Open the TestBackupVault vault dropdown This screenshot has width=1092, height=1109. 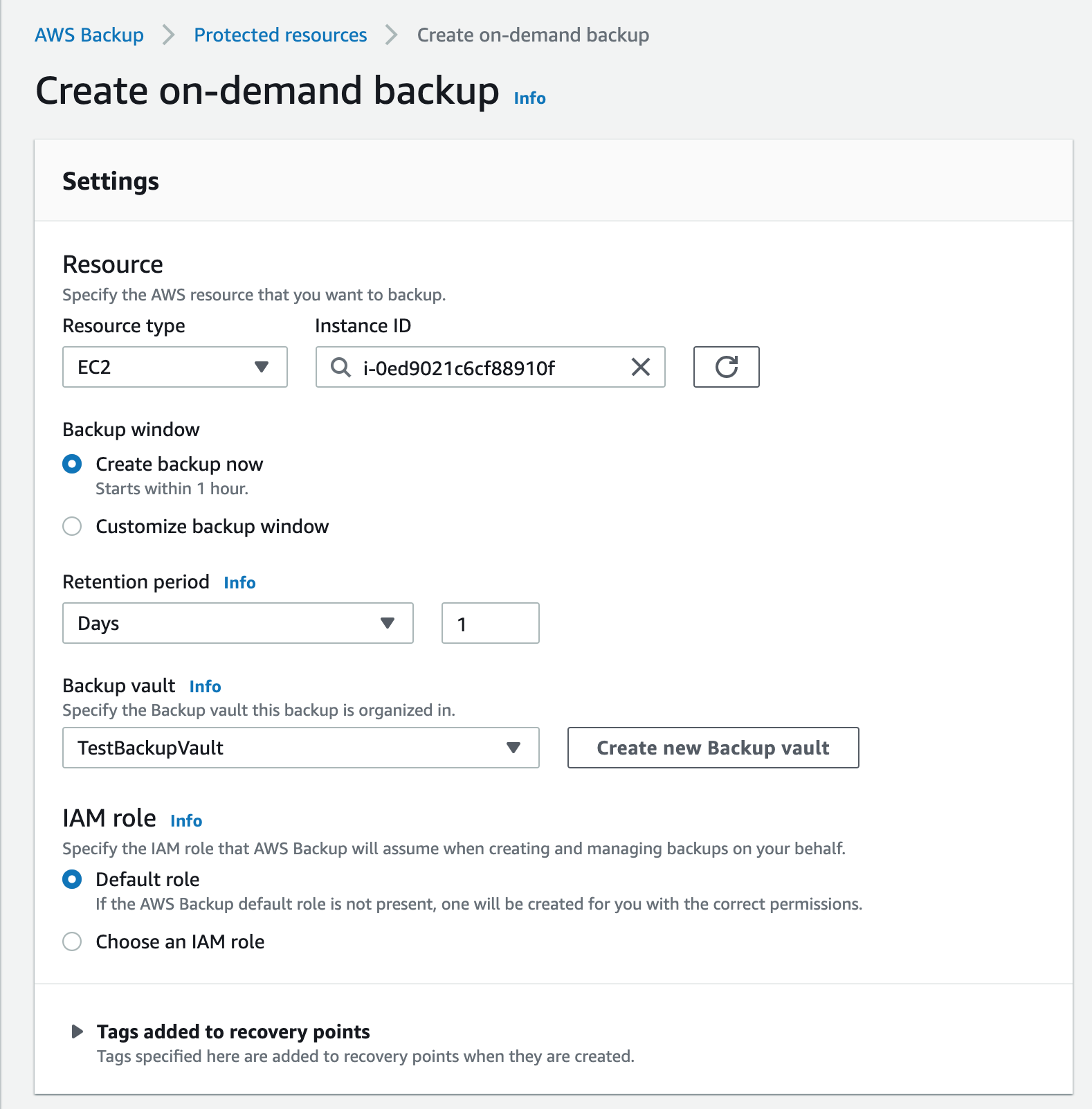tap(301, 748)
